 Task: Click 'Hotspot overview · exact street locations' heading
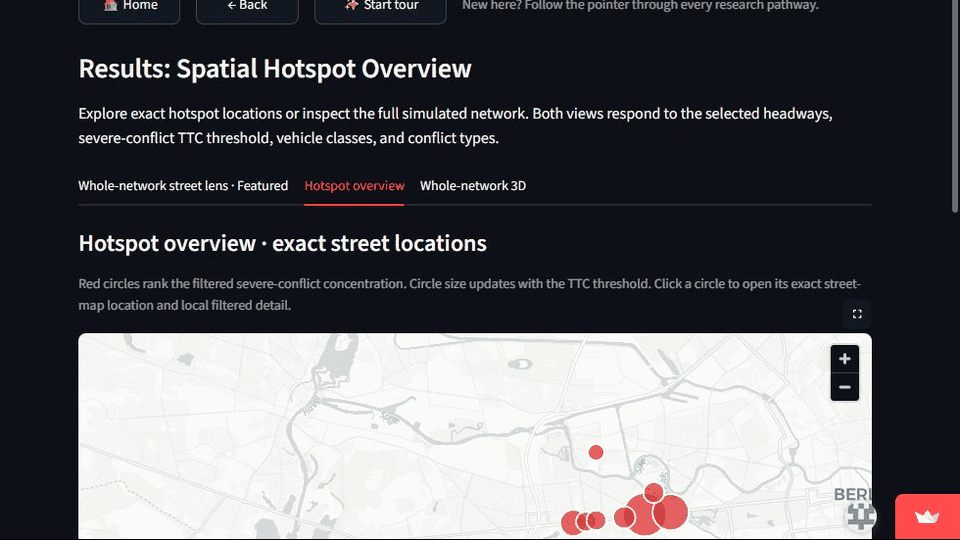[x=282, y=243]
